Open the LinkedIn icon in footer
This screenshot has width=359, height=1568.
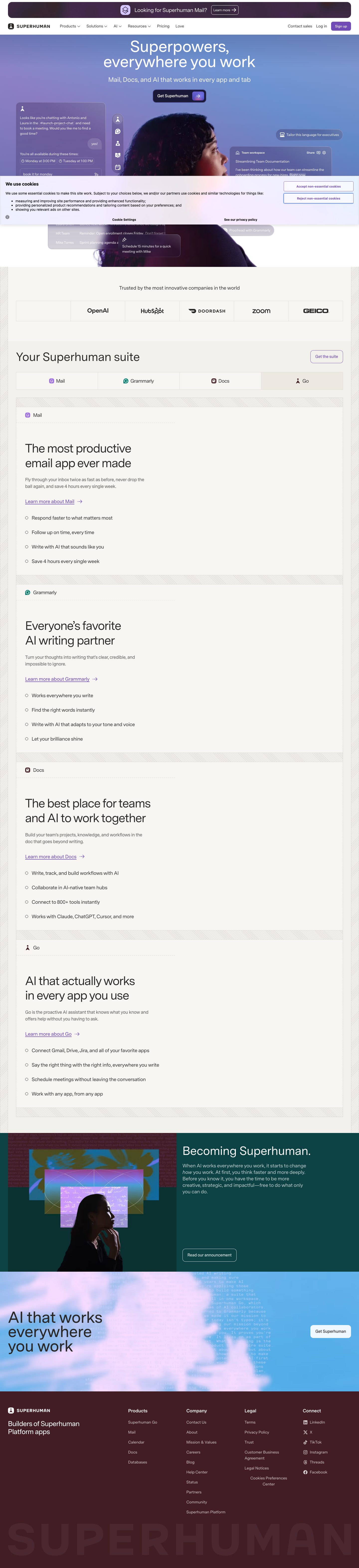pos(305,1423)
